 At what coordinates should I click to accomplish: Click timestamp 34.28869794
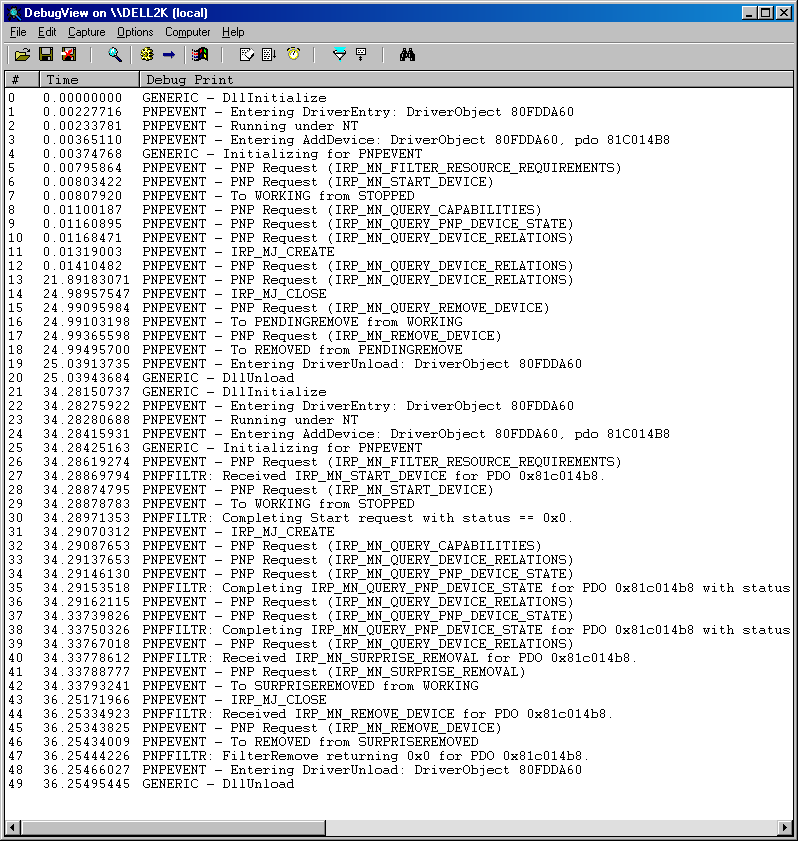86,476
